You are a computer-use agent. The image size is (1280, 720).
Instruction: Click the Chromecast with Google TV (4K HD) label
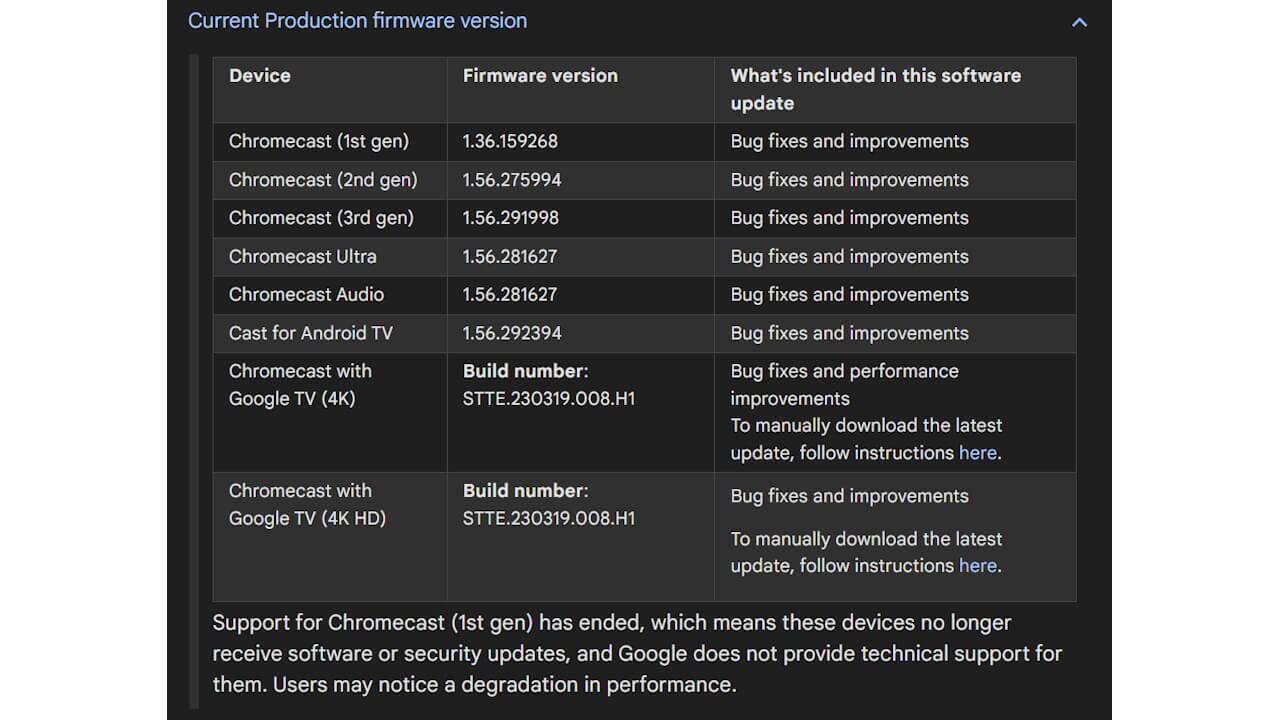pyautogui.click(x=300, y=504)
